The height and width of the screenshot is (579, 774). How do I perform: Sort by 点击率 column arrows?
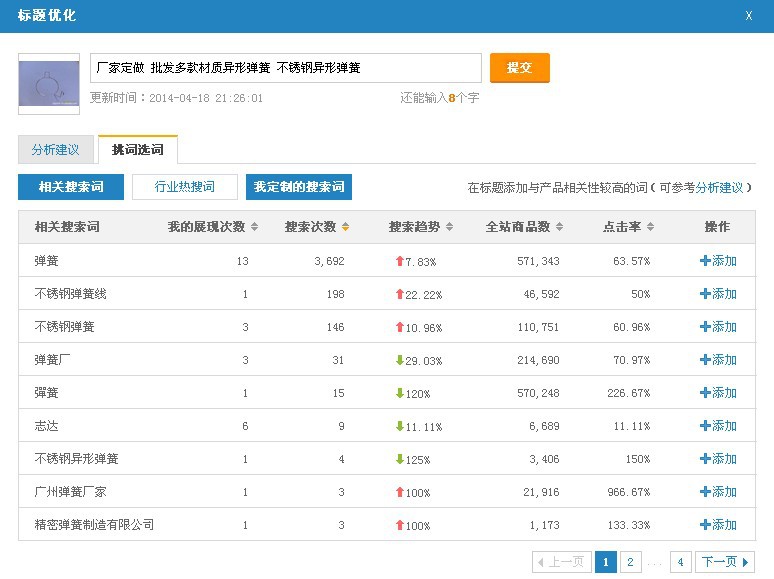(x=652, y=228)
